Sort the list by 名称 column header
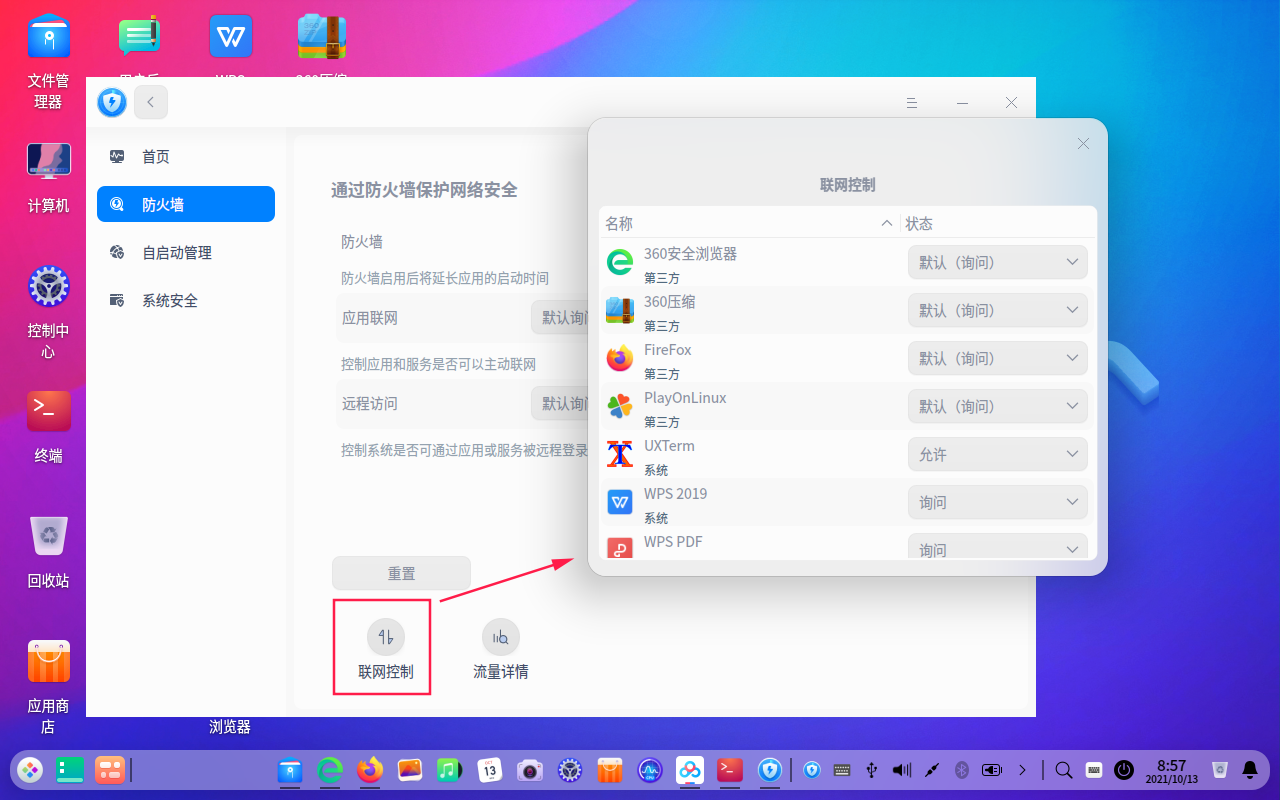1280x800 pixels. point(750,223)
